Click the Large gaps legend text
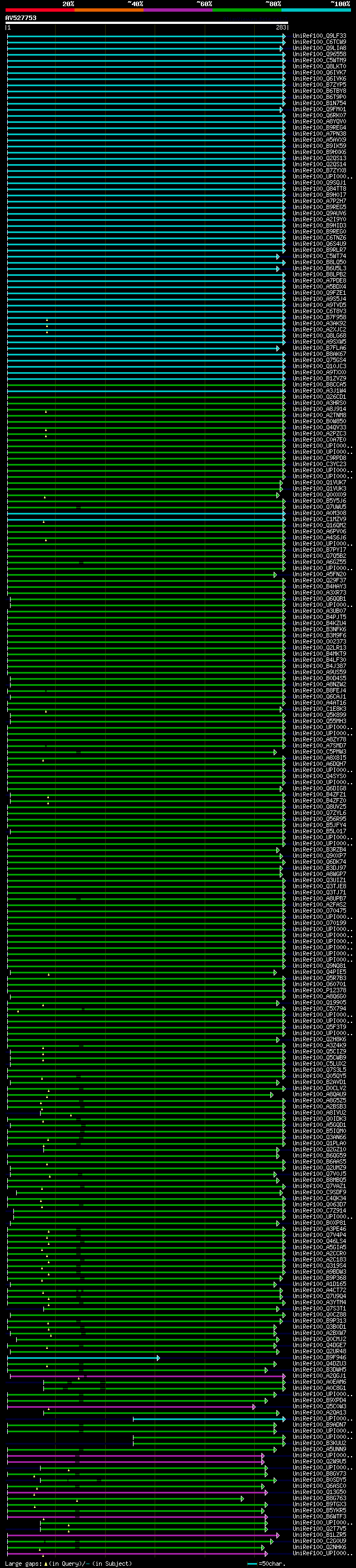356x1568 pixels. point(68,1564)
